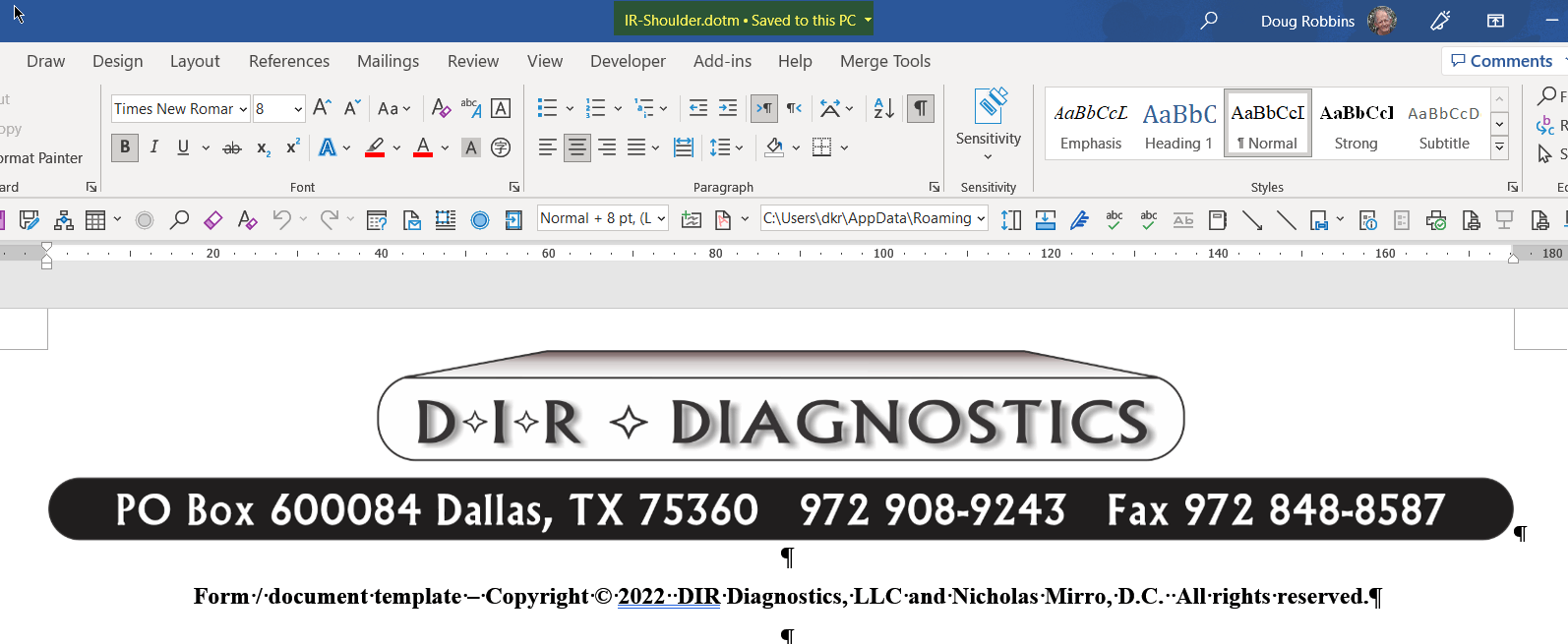This screenshot has height=644, width=1568.
Task: Apply the Emphasis style
Action: click(x=1091, y=124)
